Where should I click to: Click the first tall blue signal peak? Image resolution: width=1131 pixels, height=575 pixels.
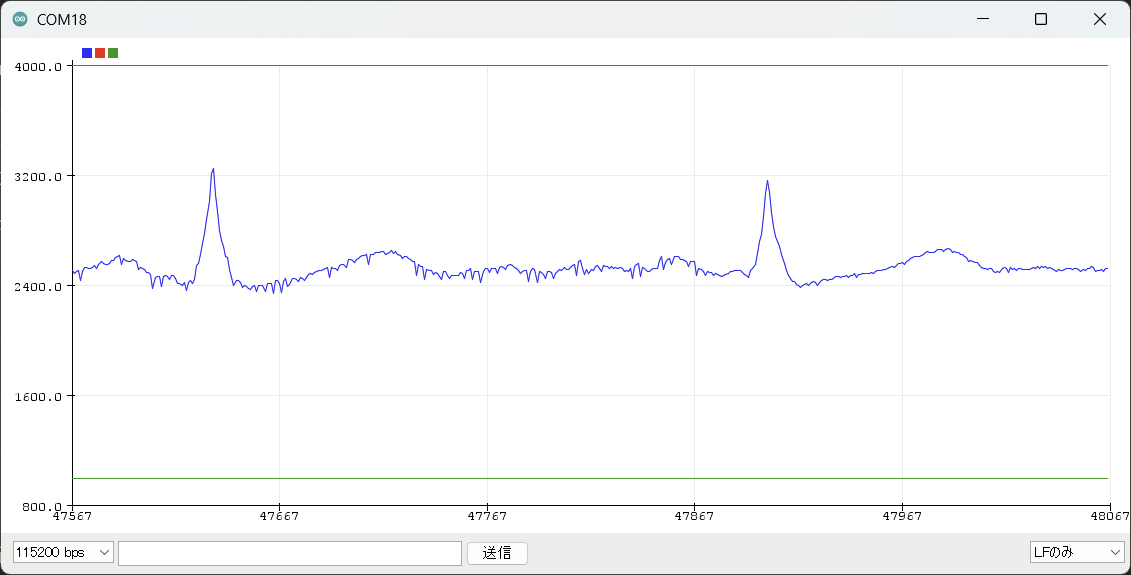click(213, 171)
